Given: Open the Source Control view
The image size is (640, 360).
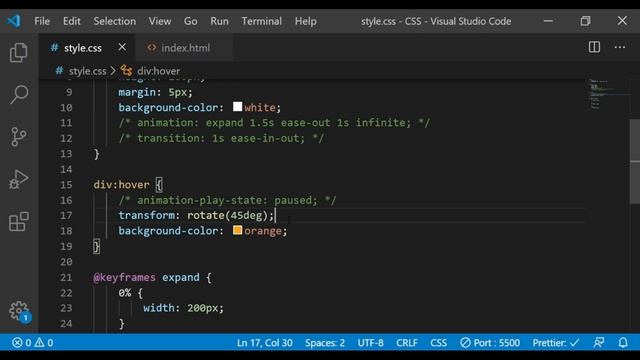Looking at the screenshot, I should pyautogui.click(x=19, y=137).
